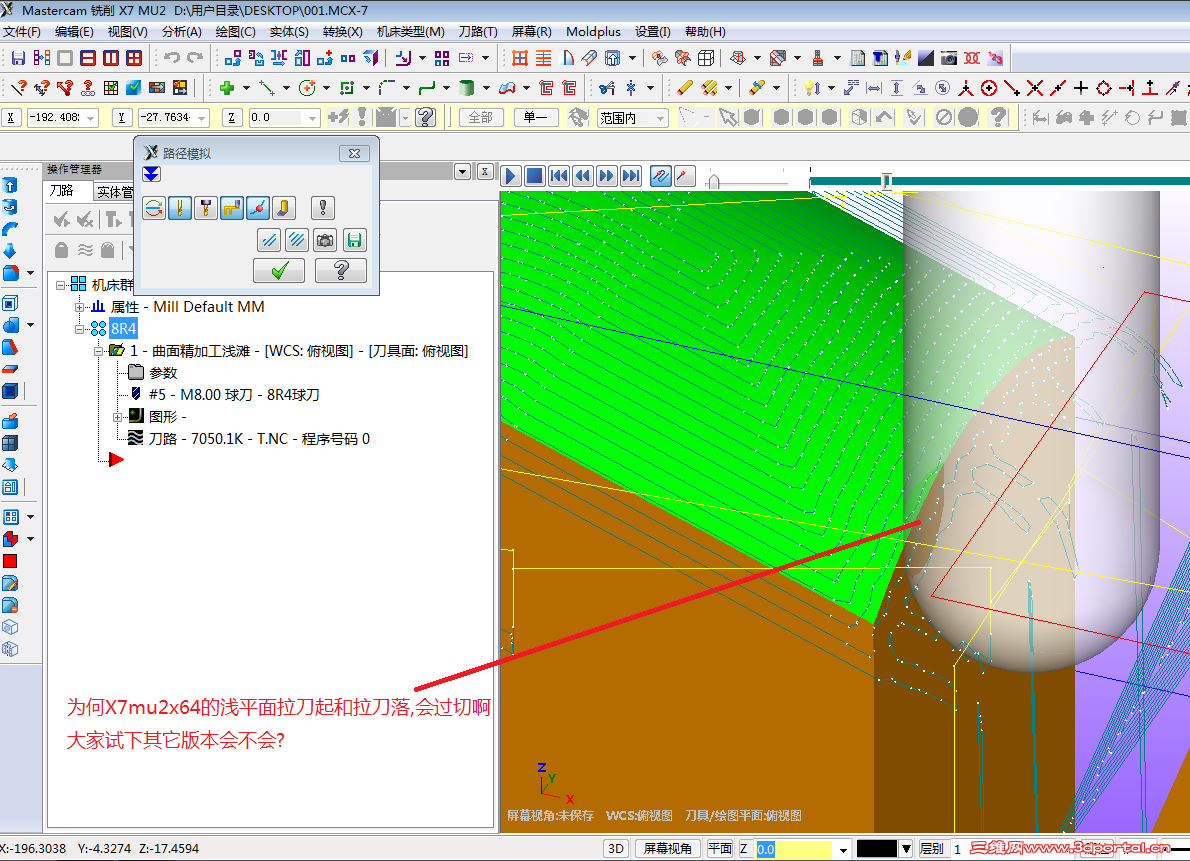Expand the 属性 - Mill Default MM node
1190x861 pixels.
coord(79,307)
